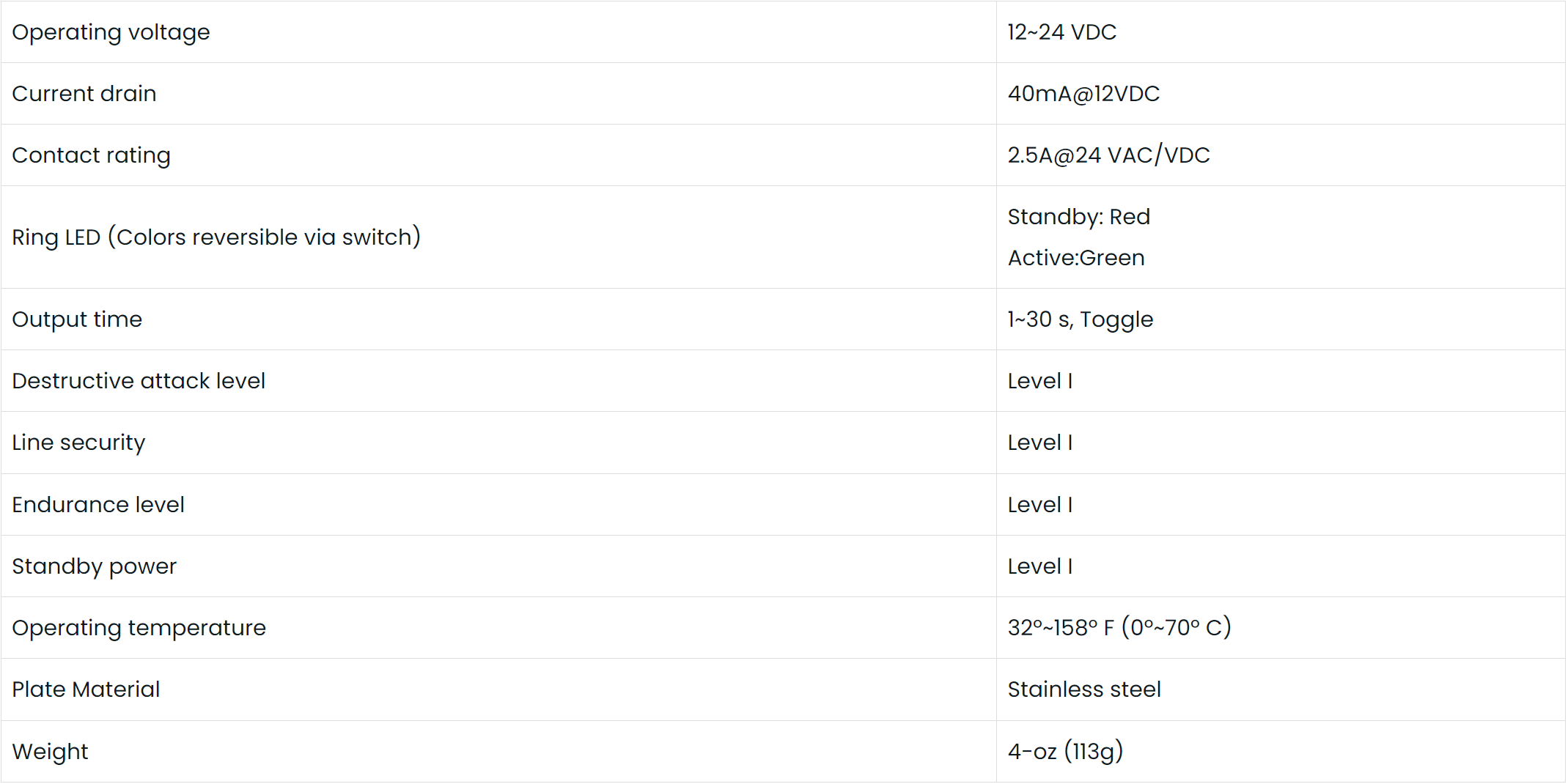Click the Standby: Red text
The width and height of the screenshot is (1568, 784).
pos(1078,217)
